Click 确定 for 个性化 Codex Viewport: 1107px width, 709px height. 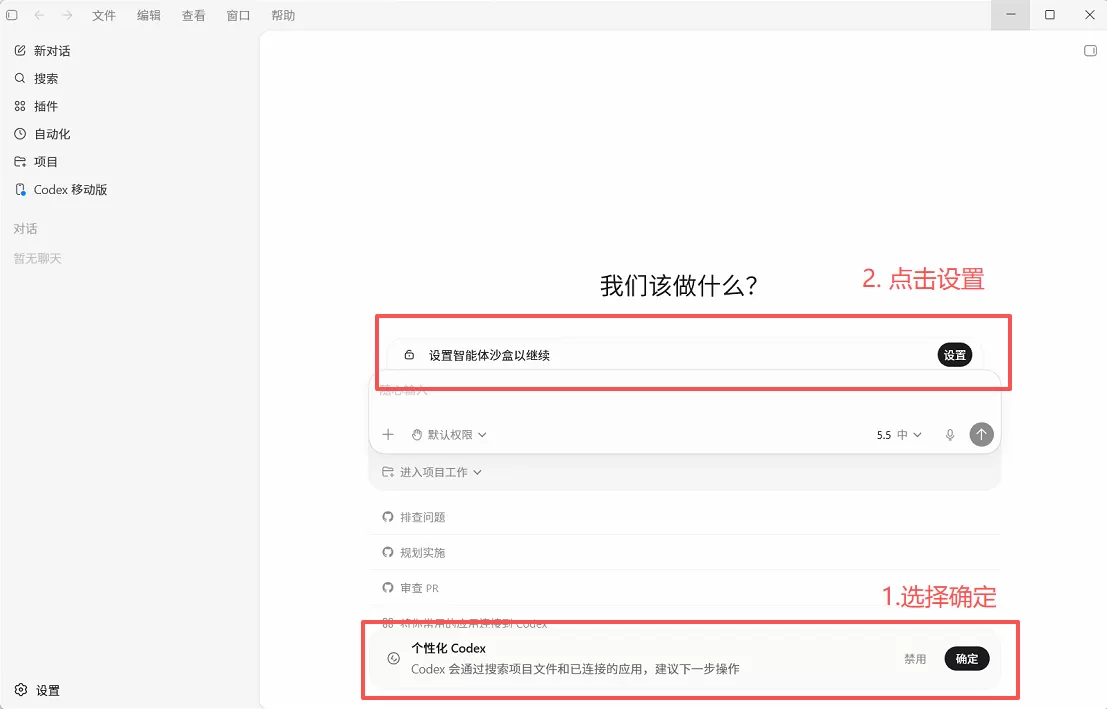coord(967,659)
